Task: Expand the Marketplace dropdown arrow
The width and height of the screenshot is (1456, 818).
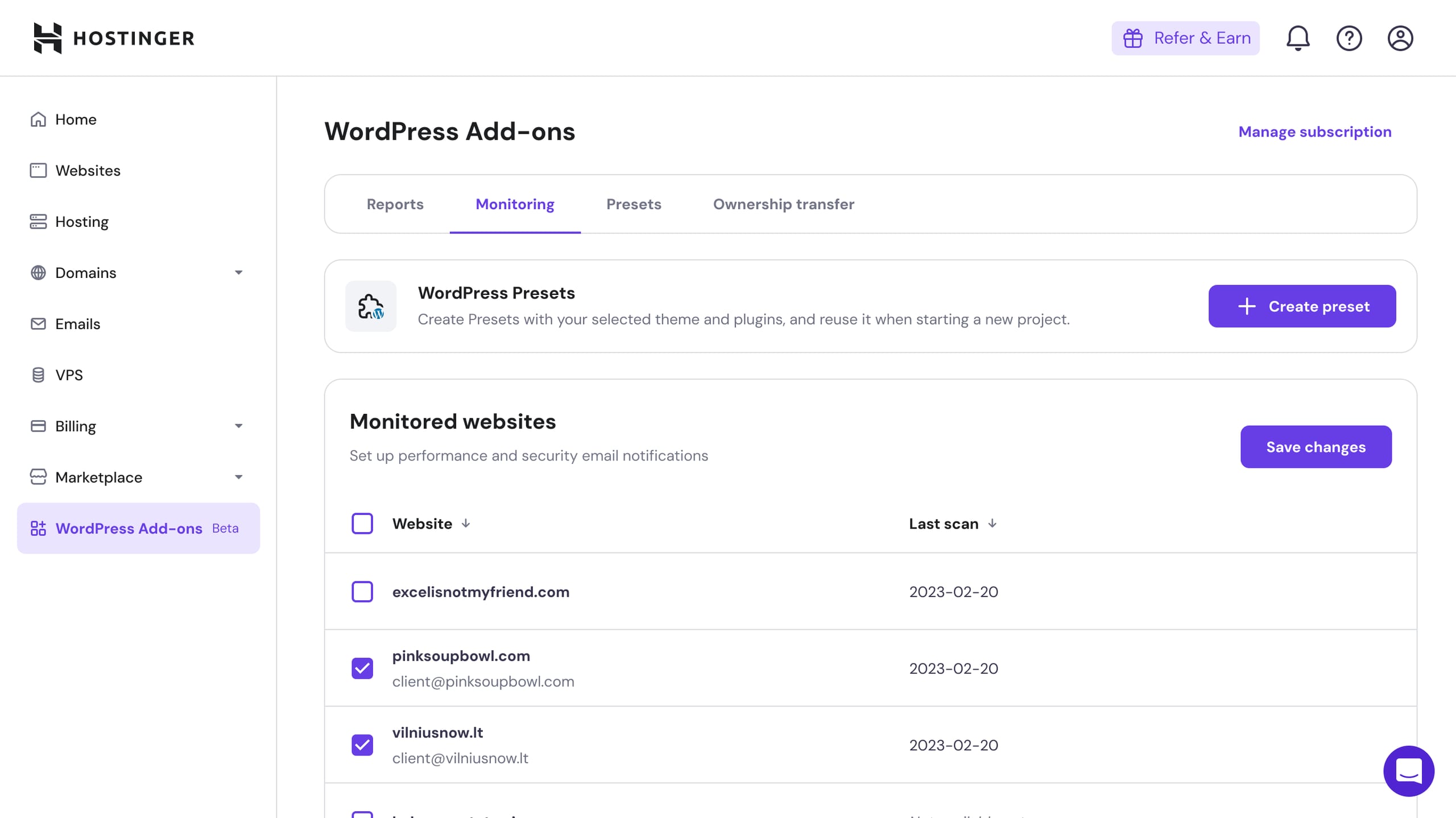Action: point(239,477)
